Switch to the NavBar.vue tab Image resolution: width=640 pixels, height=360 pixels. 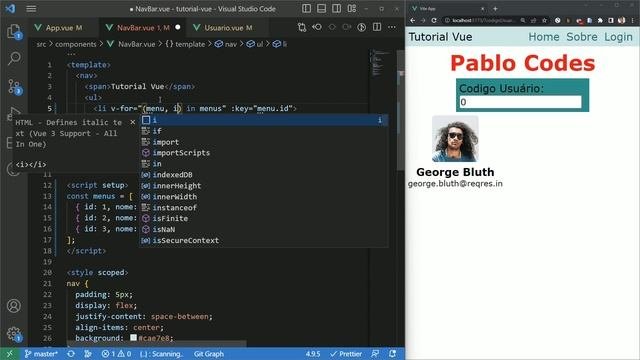tap(143, 28)
